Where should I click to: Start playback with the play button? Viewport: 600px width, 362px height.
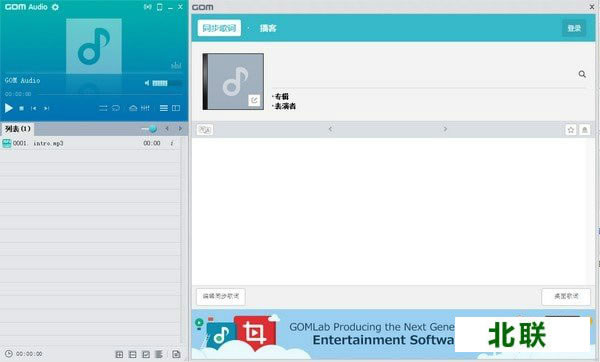(8, 108)
